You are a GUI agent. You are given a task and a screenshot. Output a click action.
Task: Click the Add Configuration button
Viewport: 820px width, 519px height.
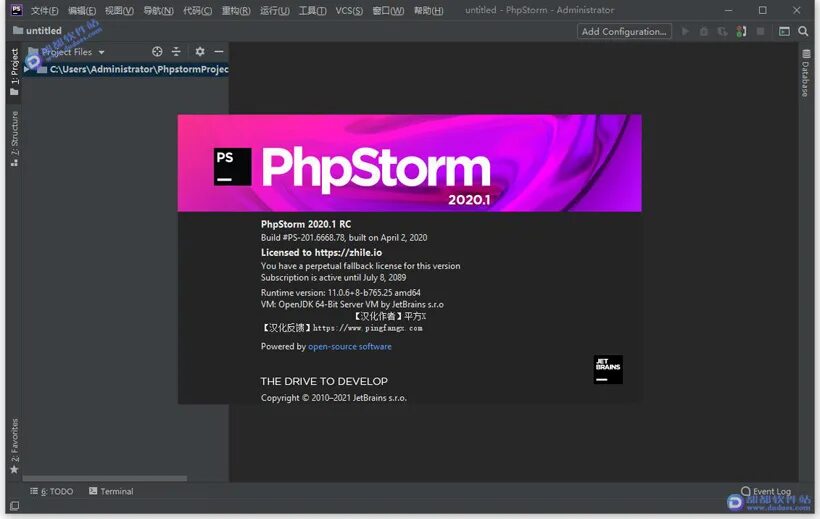(x=624, y=31)
